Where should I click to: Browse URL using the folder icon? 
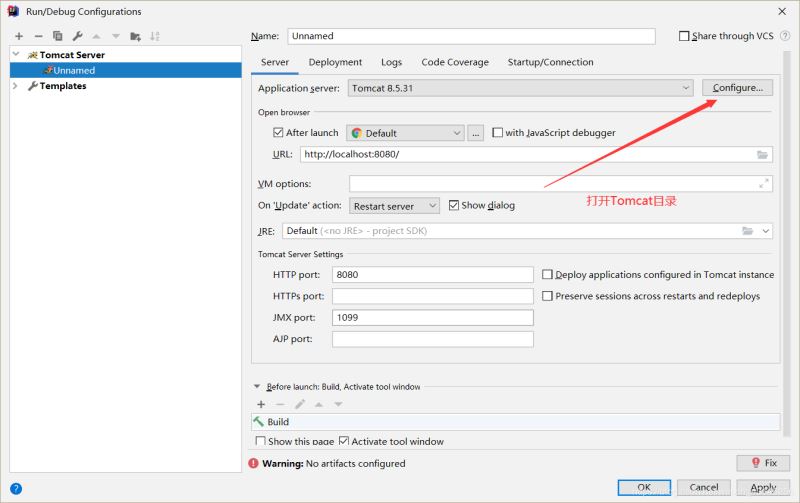point(762,155)
